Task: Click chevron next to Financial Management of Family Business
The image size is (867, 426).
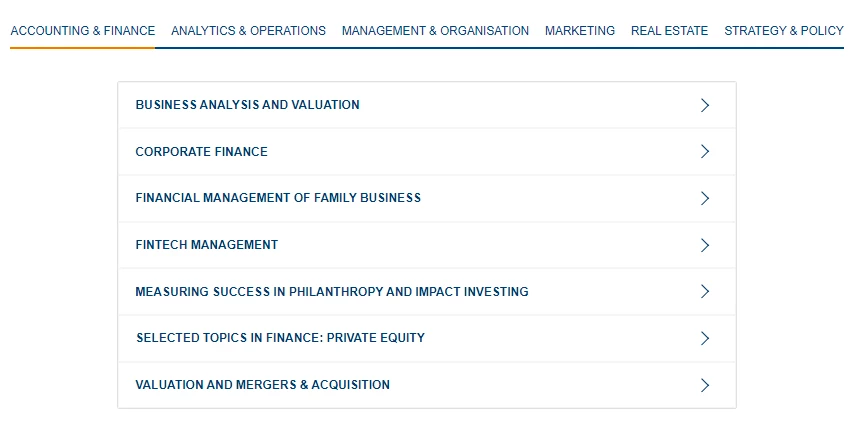Action: tap(704, 198)
